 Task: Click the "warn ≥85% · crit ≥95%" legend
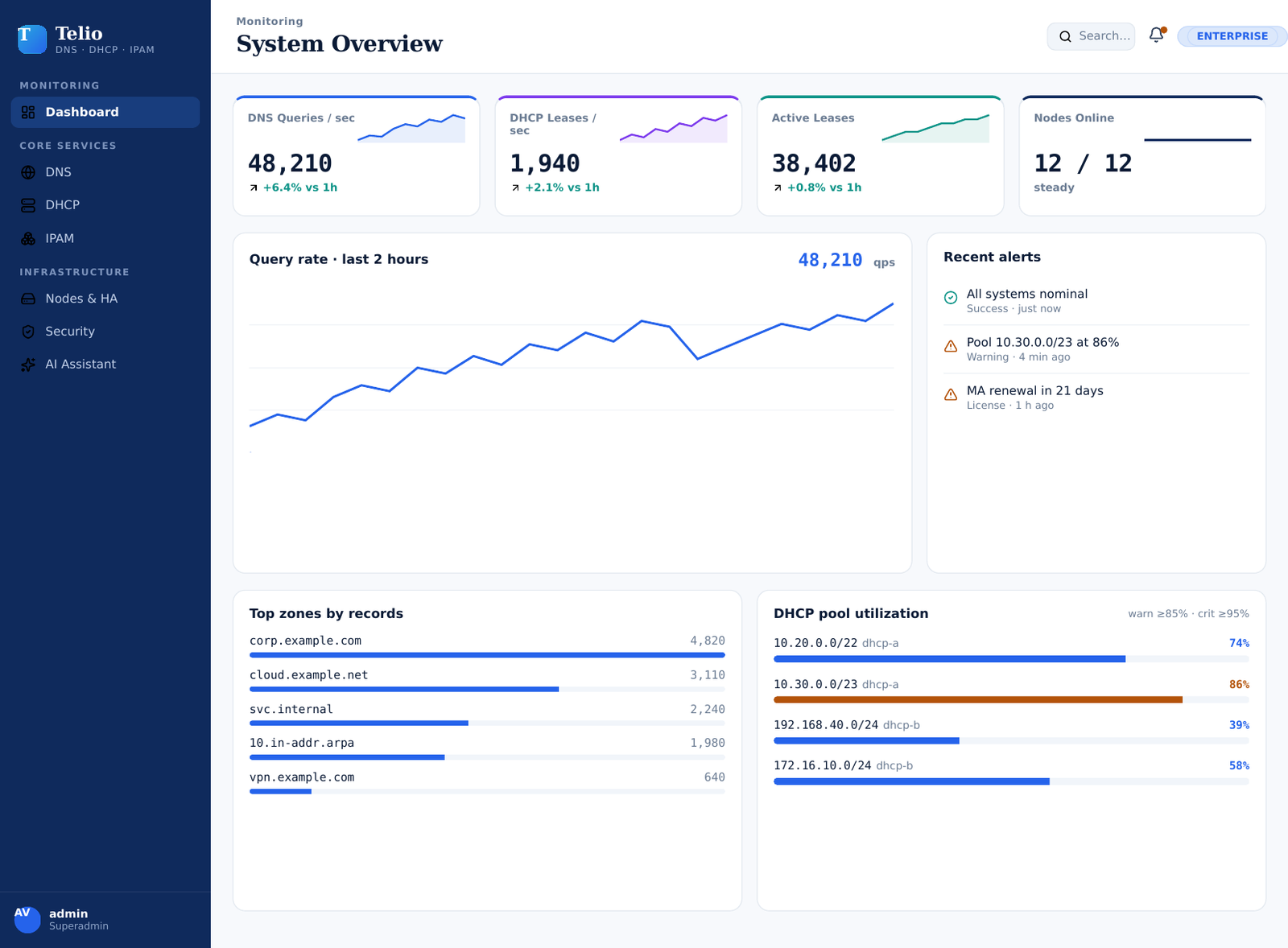coord(1188,614)
